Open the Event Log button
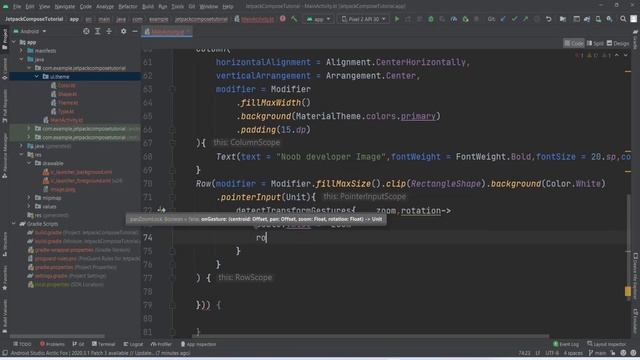The height and width of the screenshot is (360, 640). point(566,344)
